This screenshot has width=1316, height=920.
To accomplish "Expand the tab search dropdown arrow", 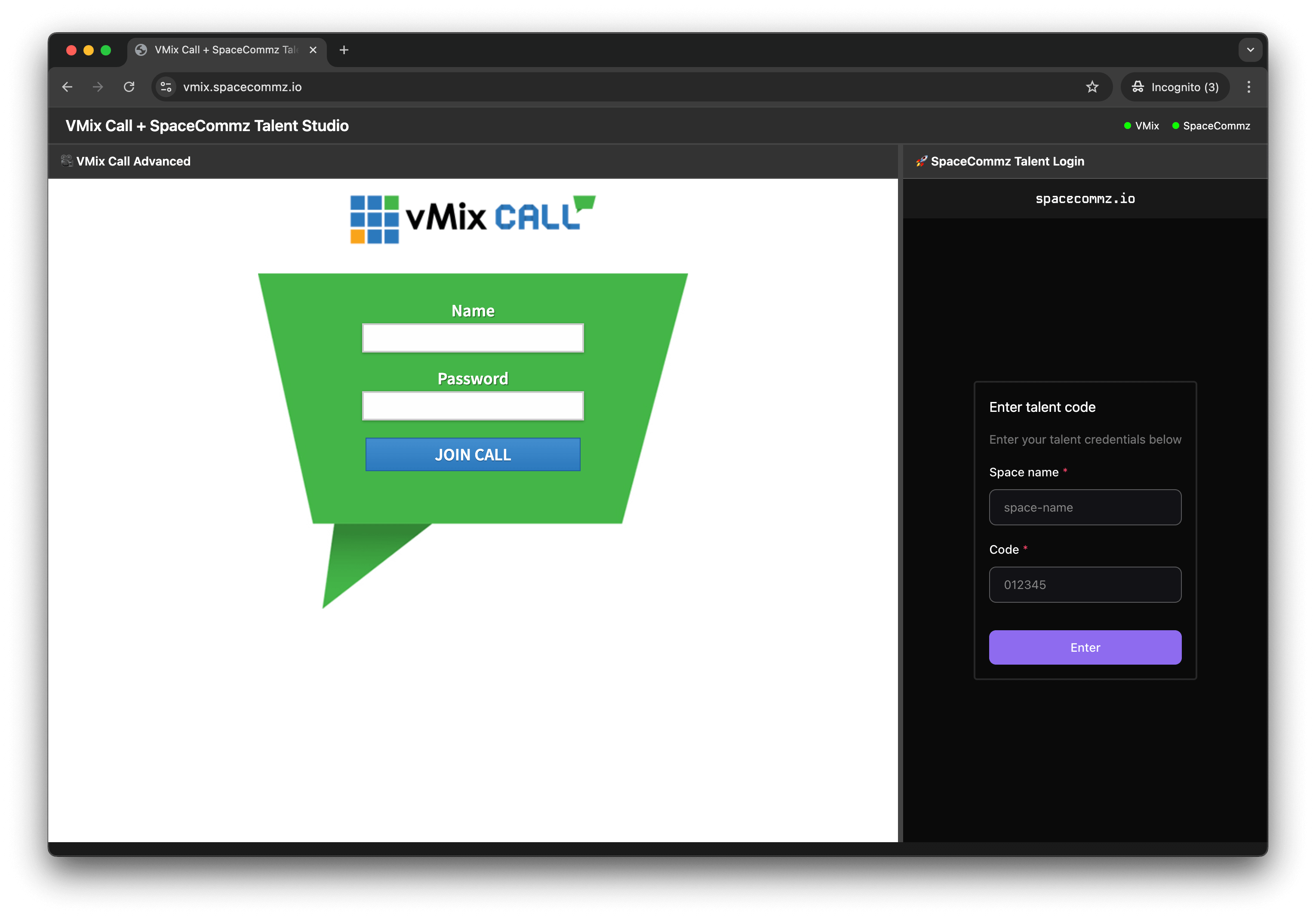I will (1250, 50).
